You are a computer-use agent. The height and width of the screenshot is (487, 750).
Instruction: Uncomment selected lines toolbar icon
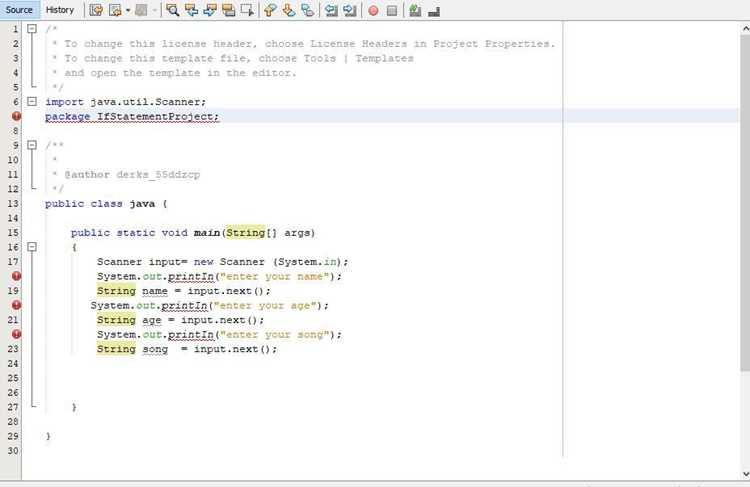(434, 11)
